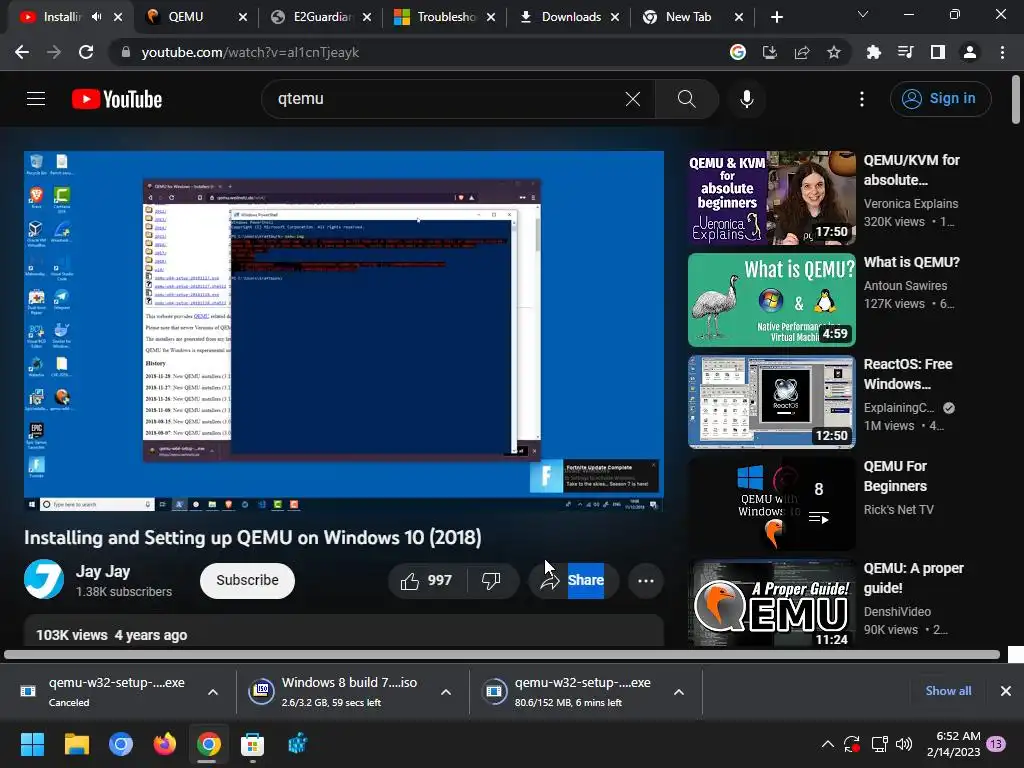Open the YouTube hamburger guide menu
The height and width of the screenshot is (768, 1024).
(x=36, y=99)
